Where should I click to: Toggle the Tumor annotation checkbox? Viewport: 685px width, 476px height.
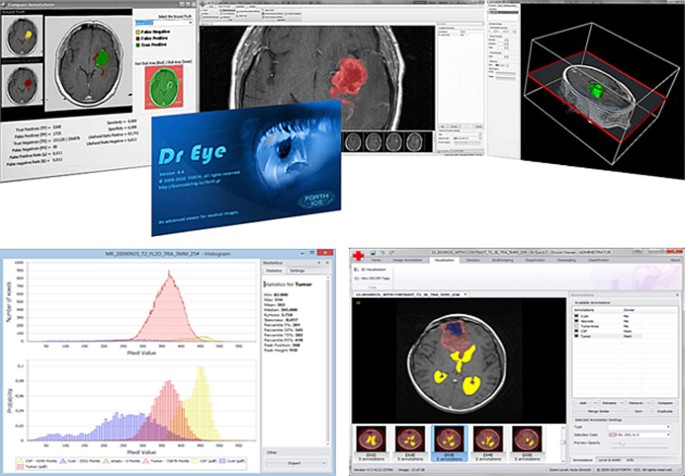click(576, 336)
